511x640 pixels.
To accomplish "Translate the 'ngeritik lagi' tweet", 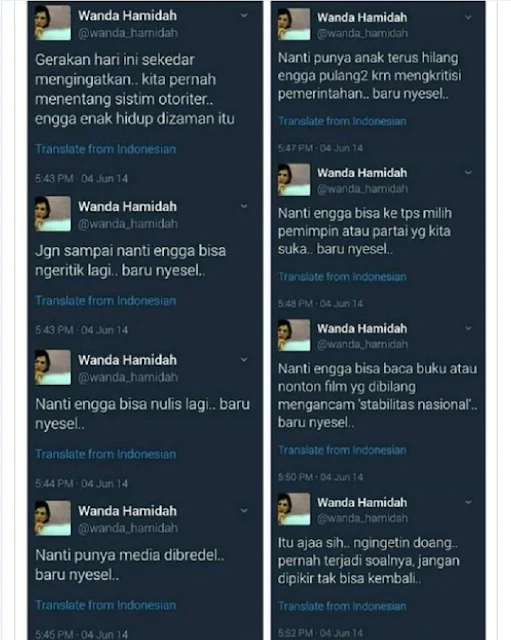I will click(106, 301).
